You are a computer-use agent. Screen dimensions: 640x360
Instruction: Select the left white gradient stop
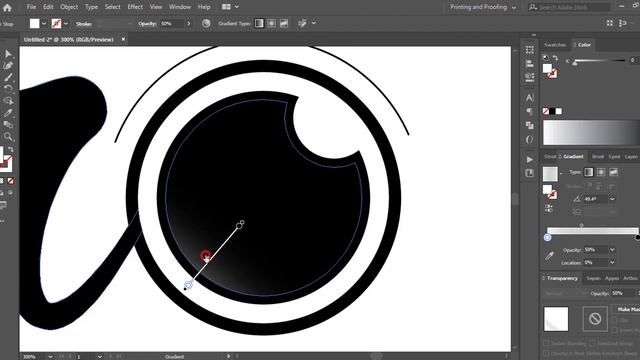click(548, 238)
